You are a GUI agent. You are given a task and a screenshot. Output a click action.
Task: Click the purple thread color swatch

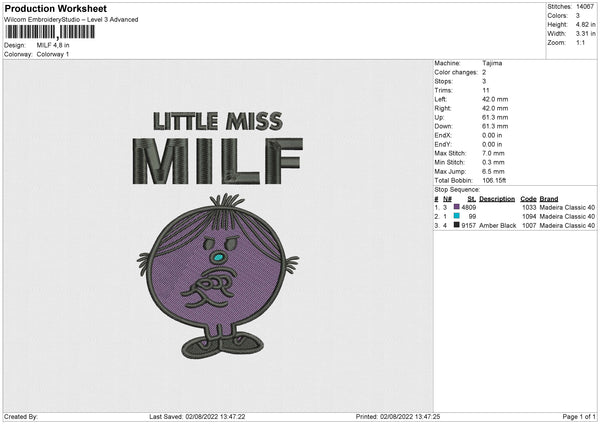coord(456,207)
